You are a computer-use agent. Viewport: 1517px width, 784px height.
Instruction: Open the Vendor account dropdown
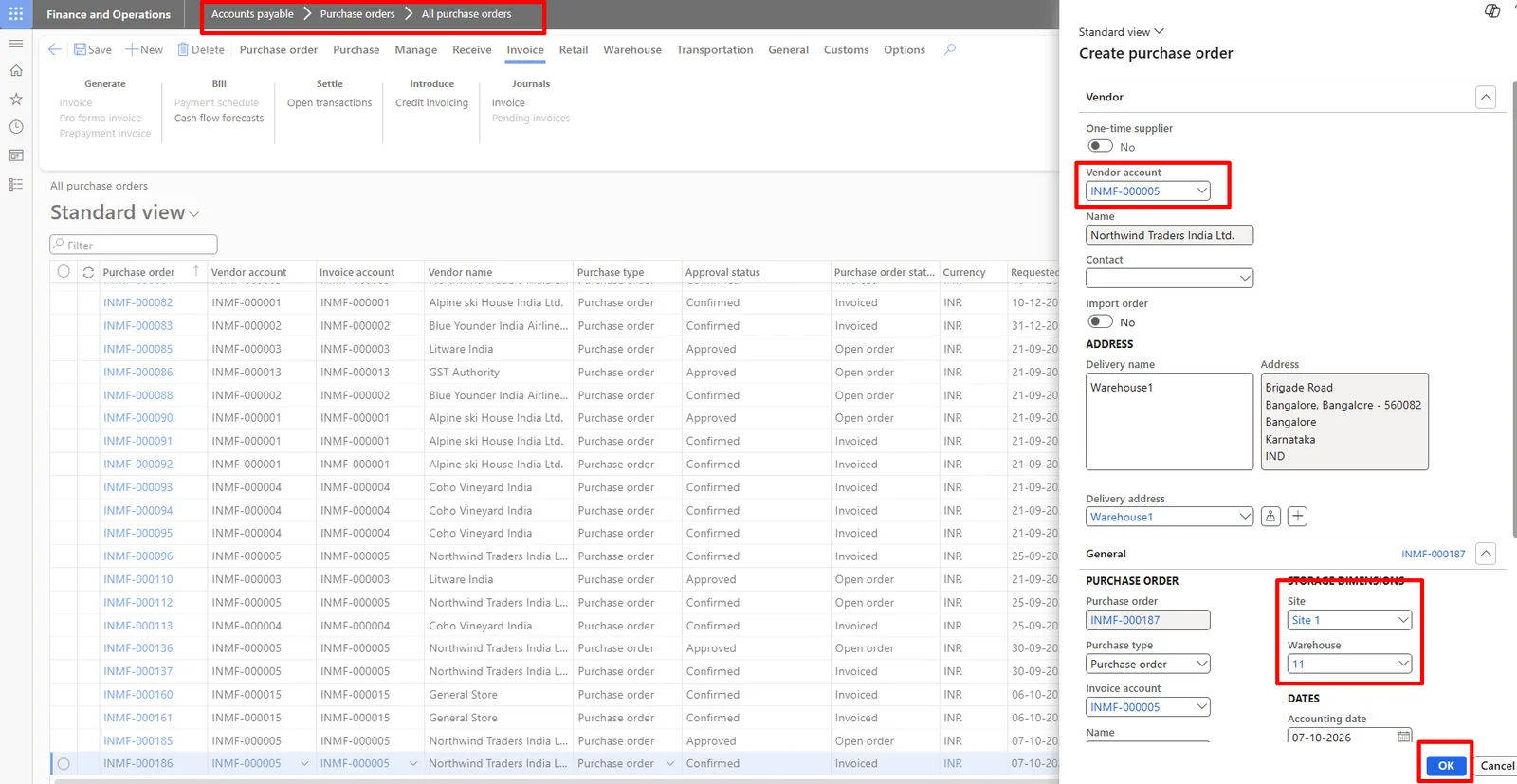pyautogui.click(x=1202, y=191)
